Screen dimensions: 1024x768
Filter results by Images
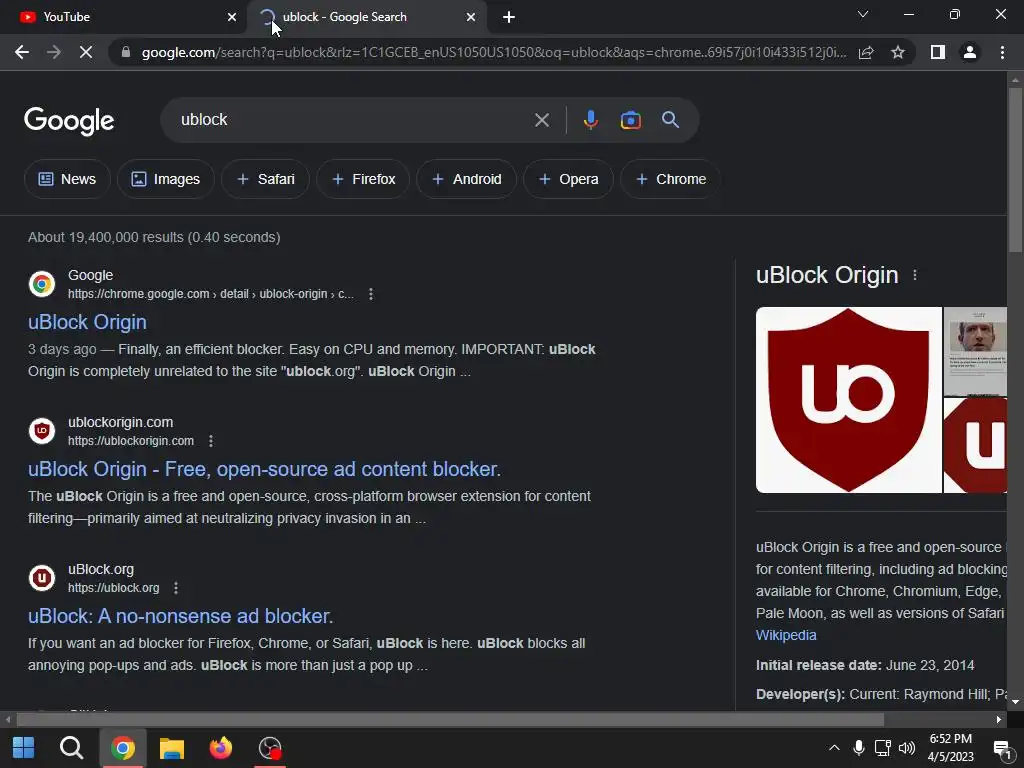tap(166, 179)
